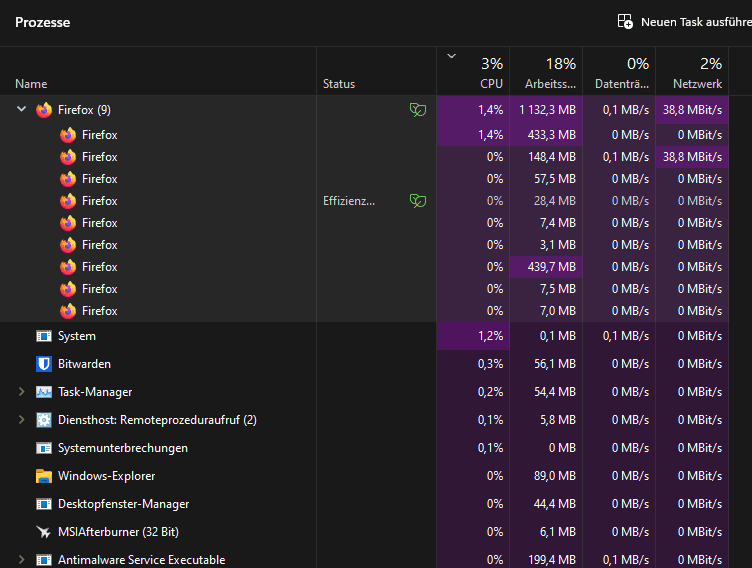Screen dimensions: 752x568
Task: Click the 199,4 MB memory cell
Action: pyautogui.click(x=546, y=559)
